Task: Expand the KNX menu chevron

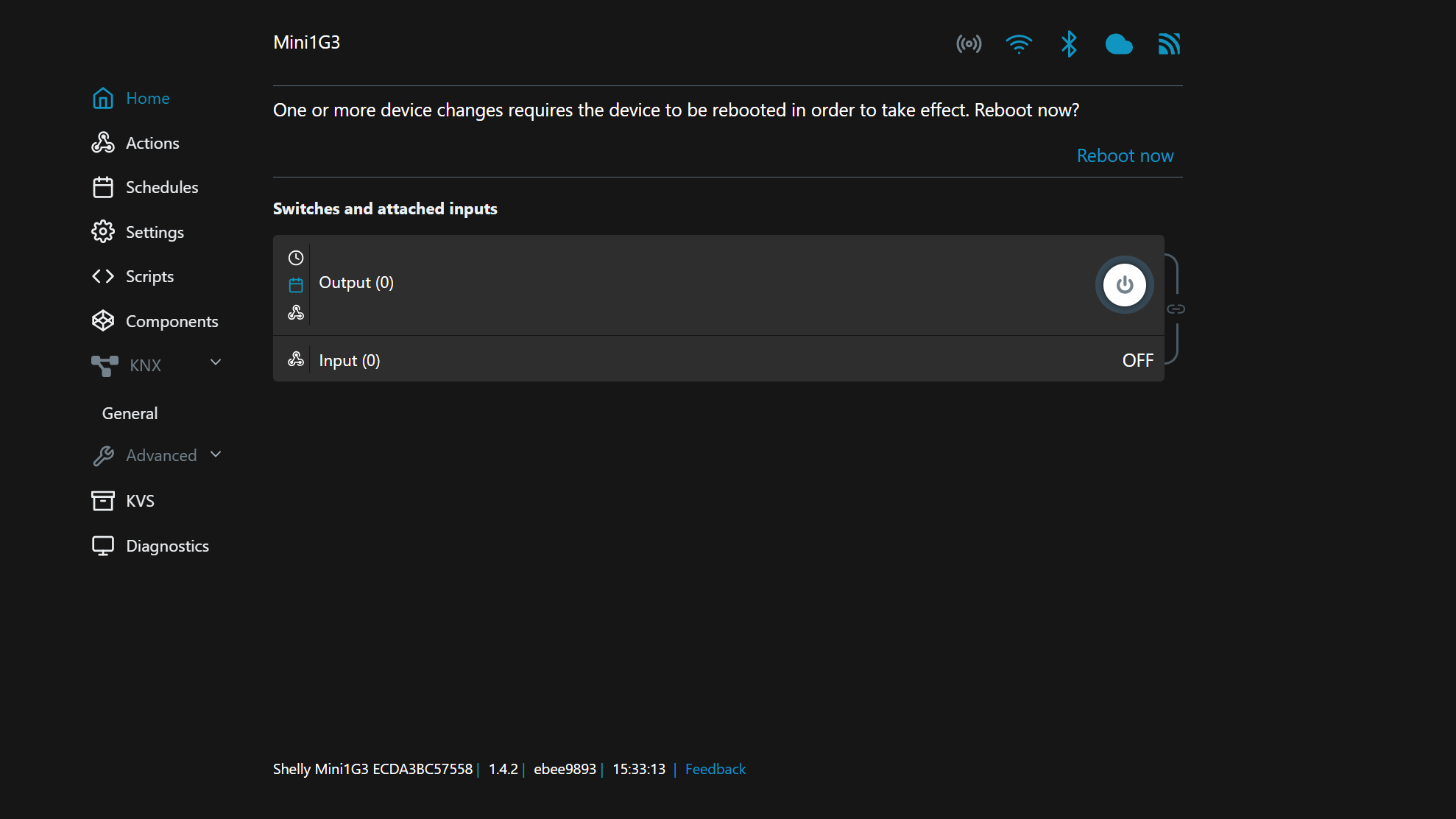Action: (216, 362)
